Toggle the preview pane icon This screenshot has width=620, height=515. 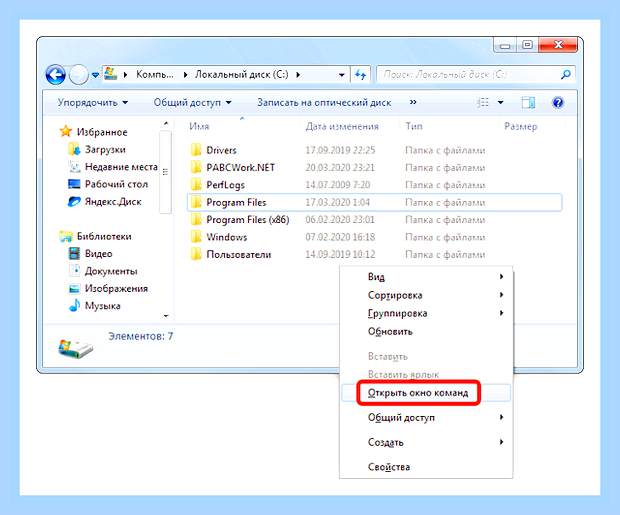click(528, 103)
